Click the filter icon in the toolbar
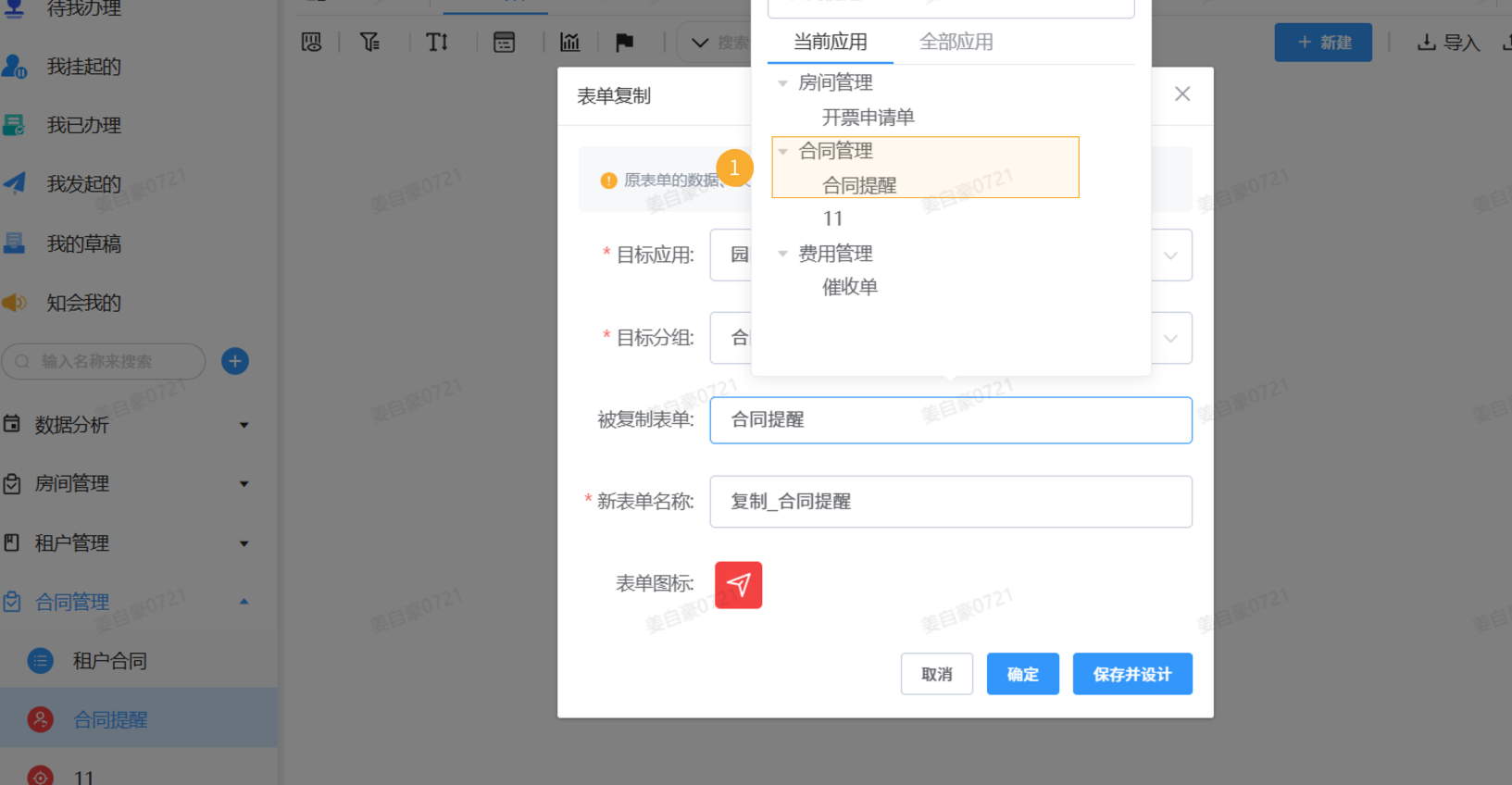Screen dimensions: 1512x785 click(x=370, y=42)
